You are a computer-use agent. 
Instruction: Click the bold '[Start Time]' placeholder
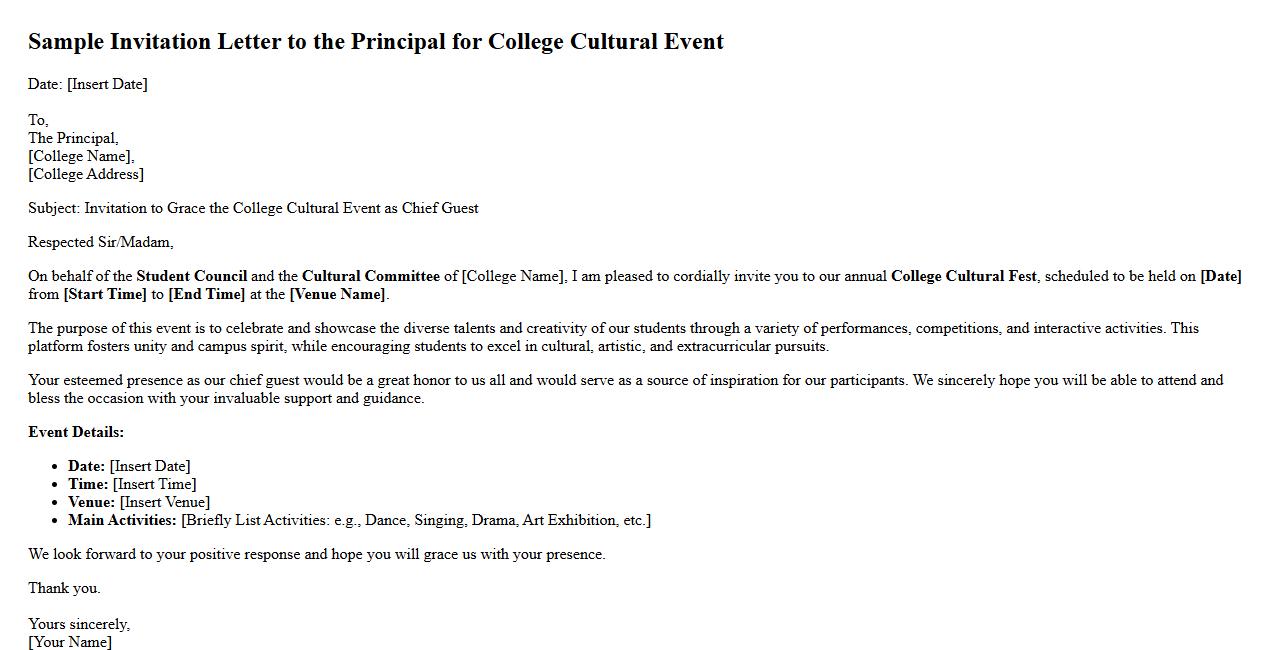click(x=105, y=294)
